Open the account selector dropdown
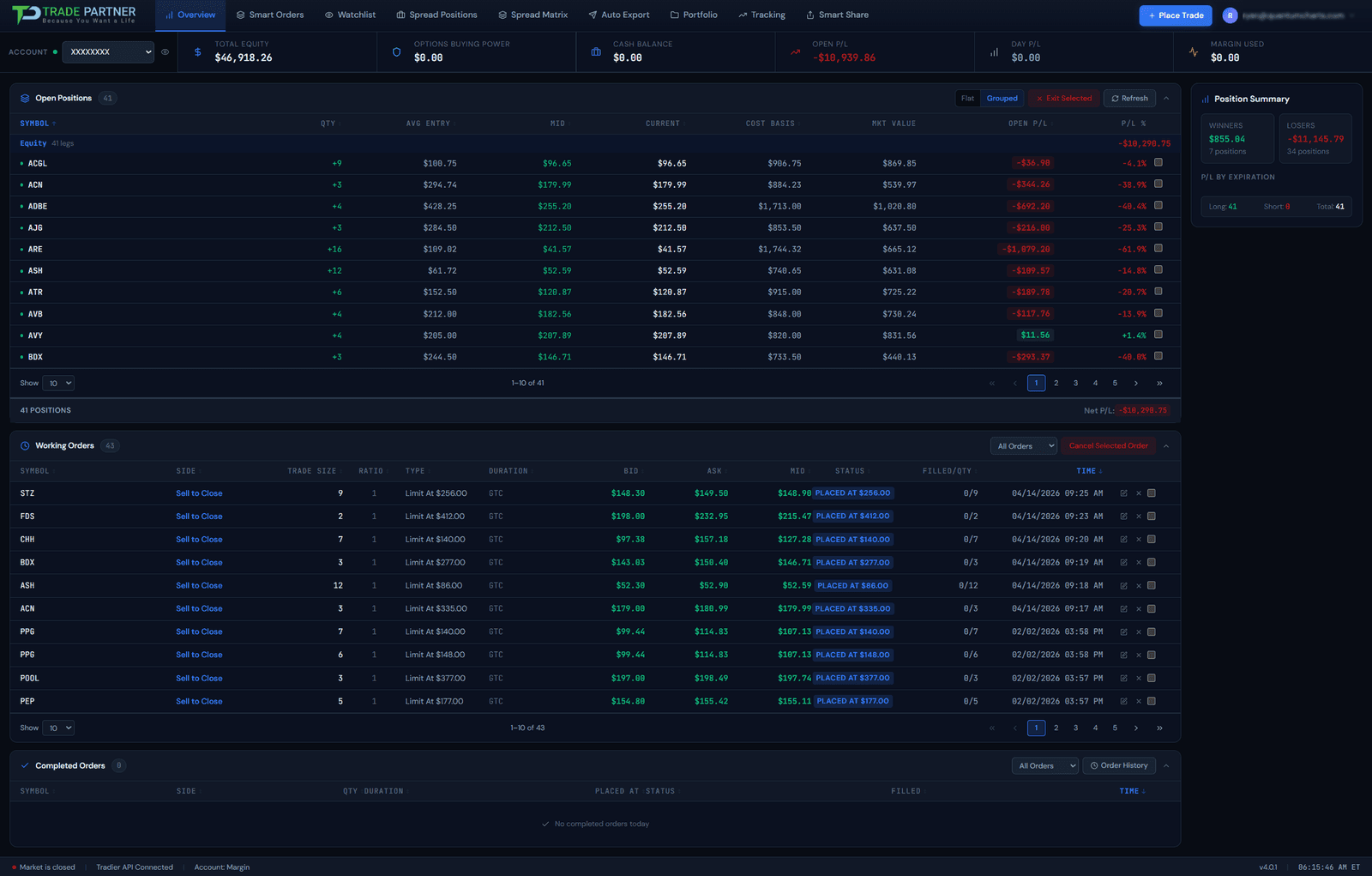 [108, 51]
